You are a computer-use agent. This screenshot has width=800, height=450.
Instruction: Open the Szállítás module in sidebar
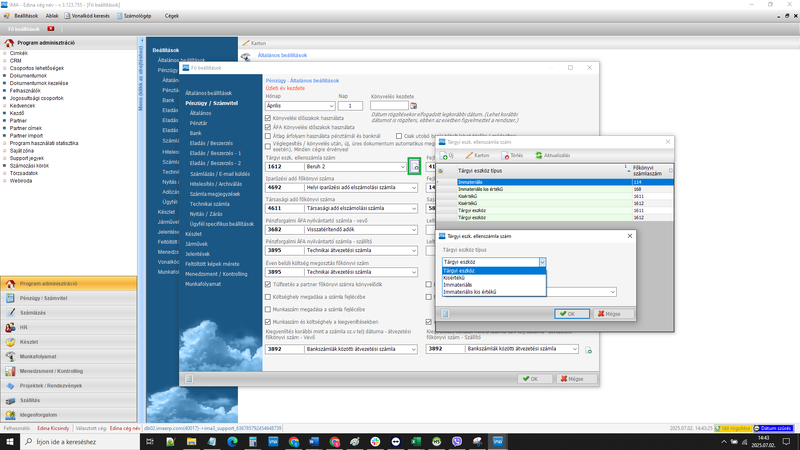pyautogui.click(x=32, y=399)
